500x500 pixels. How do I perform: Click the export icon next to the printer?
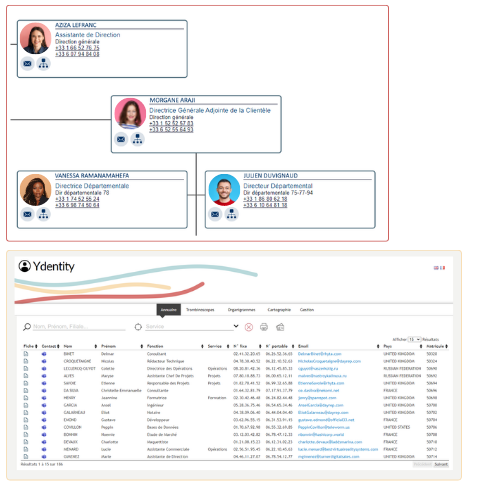(280, 327)
